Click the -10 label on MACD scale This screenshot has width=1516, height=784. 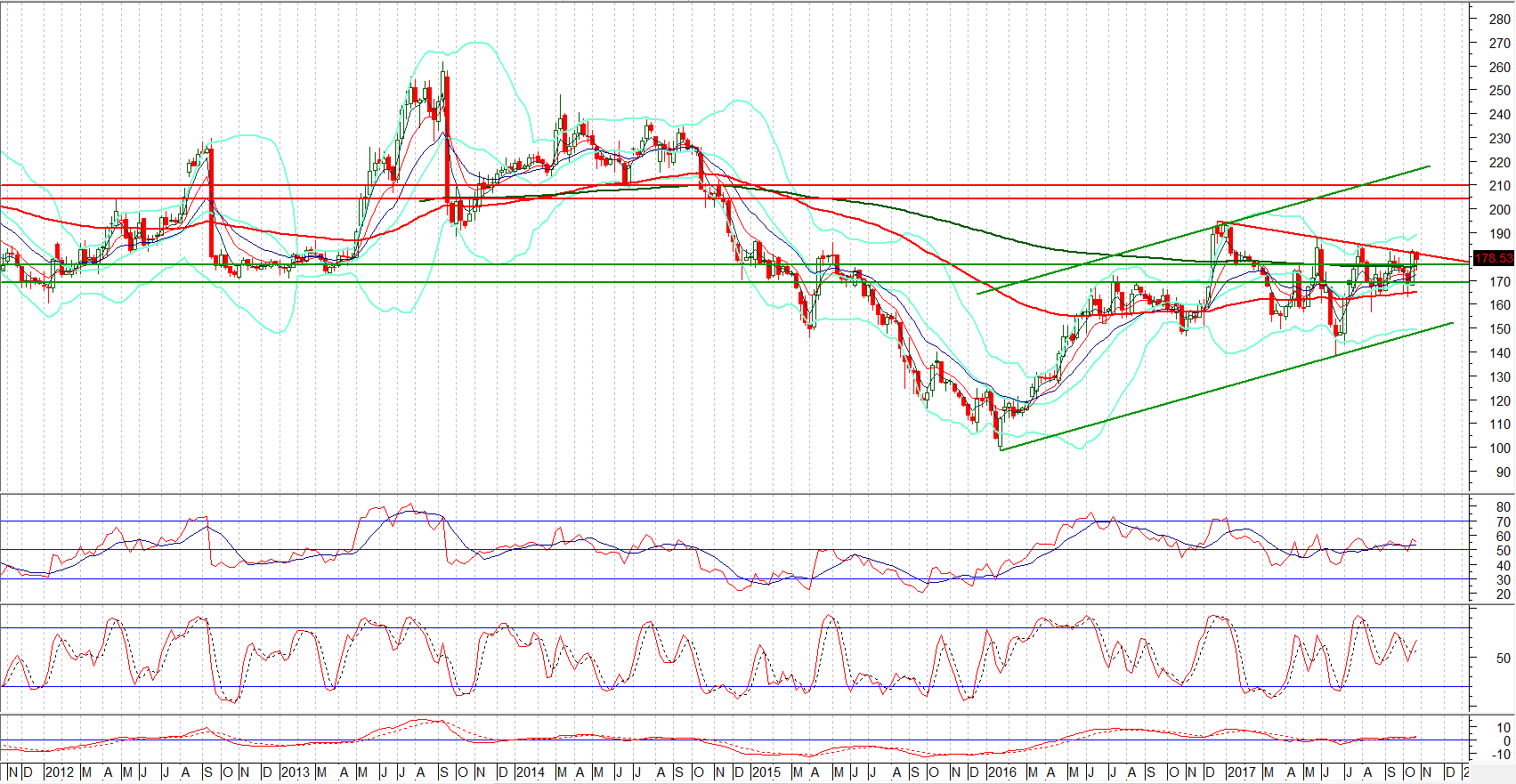point(1501,754)
